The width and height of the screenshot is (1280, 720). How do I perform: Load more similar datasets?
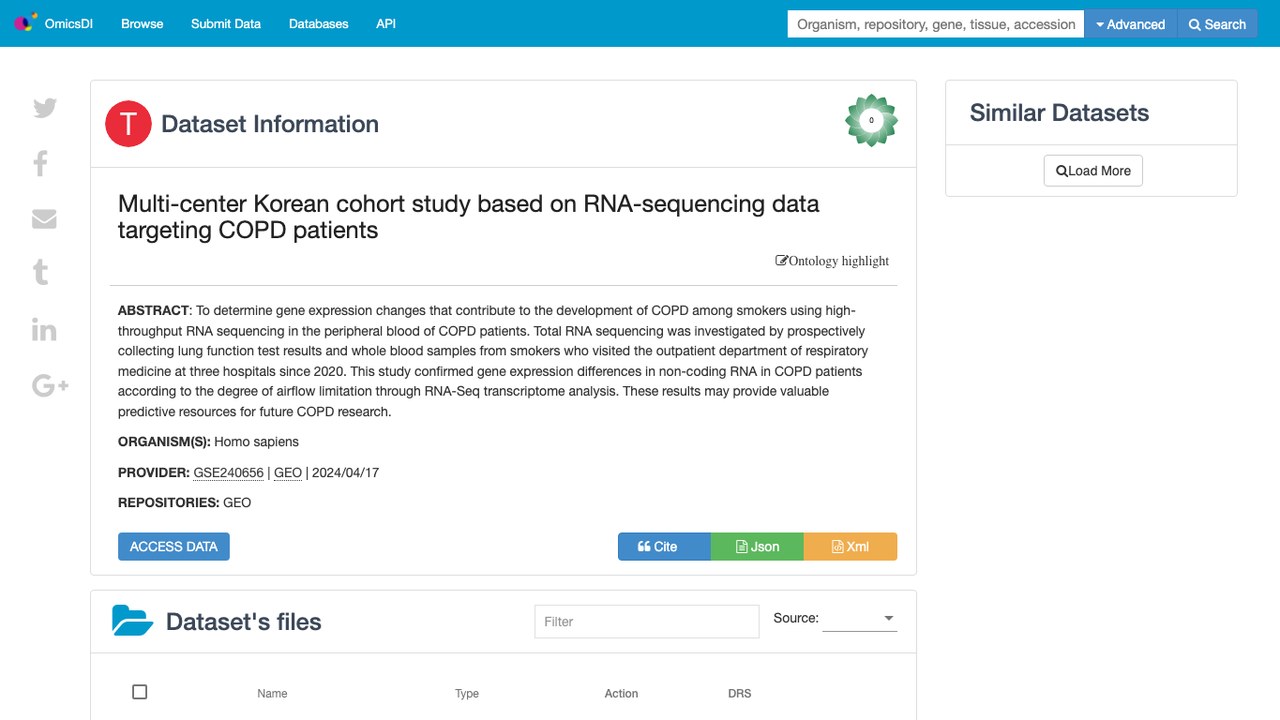click(1093, 171)
